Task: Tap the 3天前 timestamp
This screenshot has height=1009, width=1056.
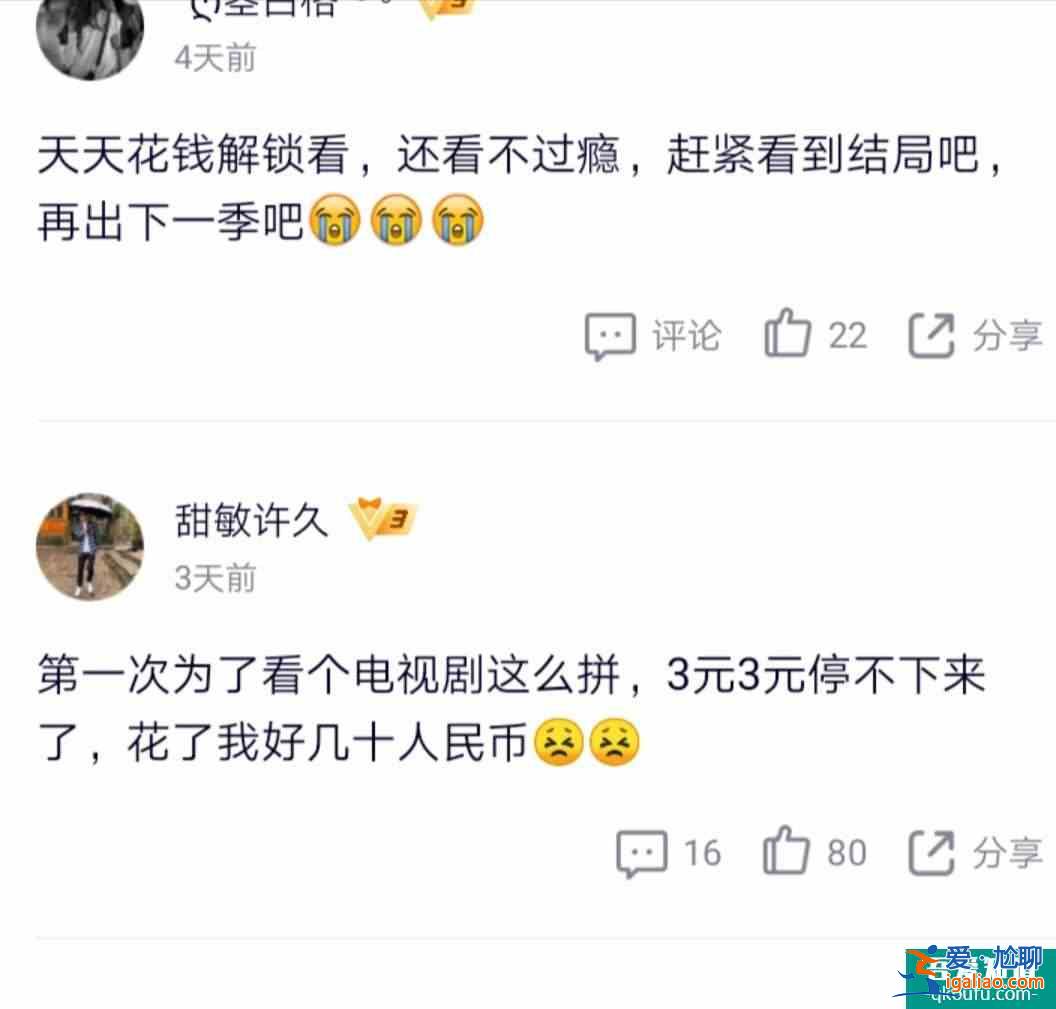Action: [x=216, y=578]
